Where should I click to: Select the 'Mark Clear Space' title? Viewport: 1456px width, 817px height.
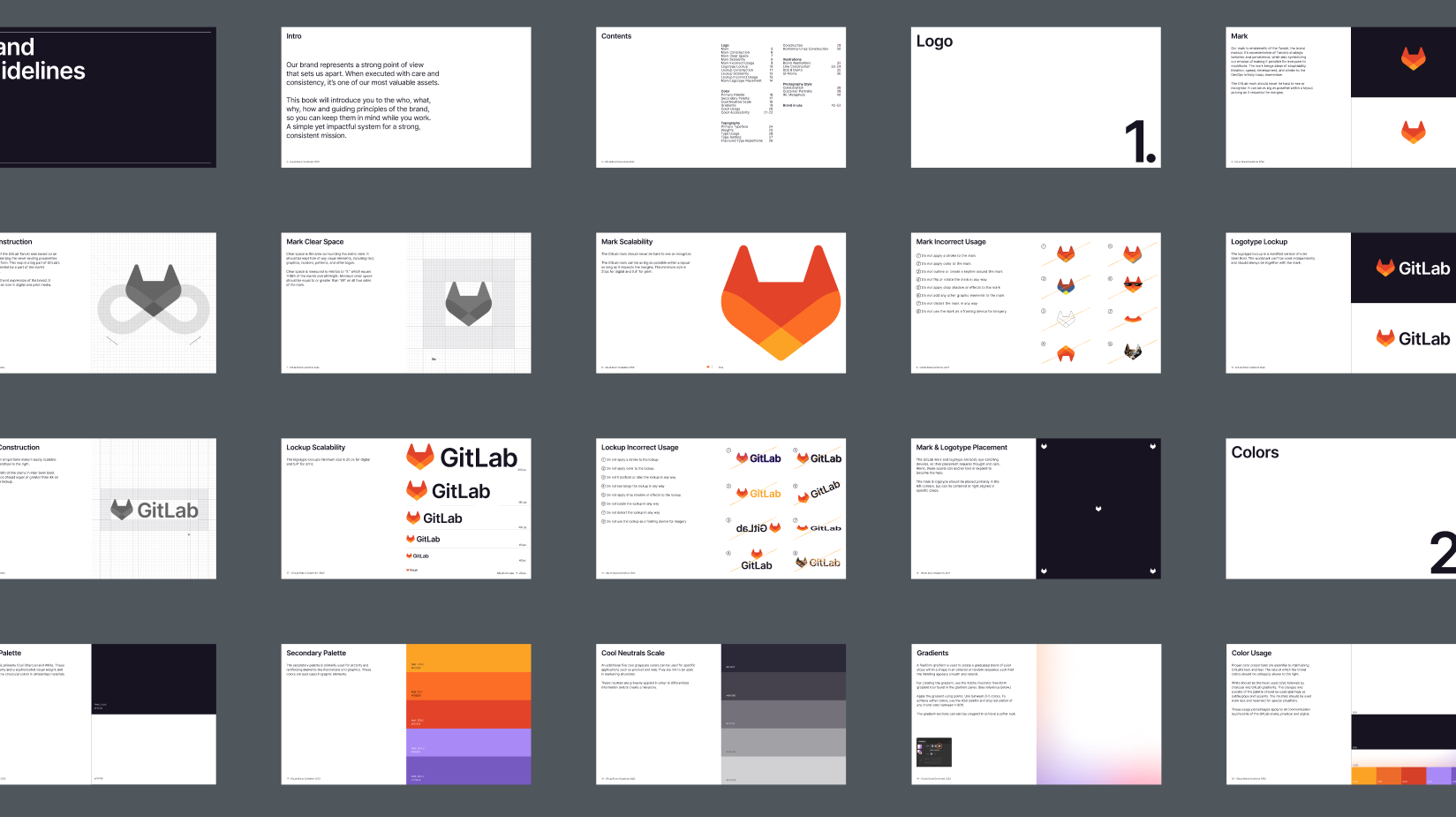pyautogui.click(x=315, y=242)
